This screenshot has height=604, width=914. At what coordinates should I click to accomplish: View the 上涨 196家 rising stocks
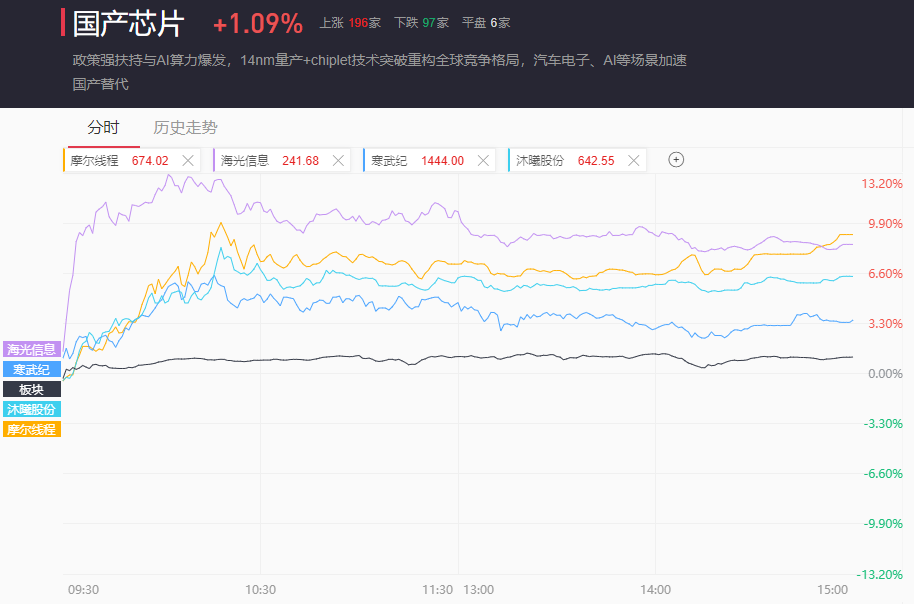click(349, 22)
